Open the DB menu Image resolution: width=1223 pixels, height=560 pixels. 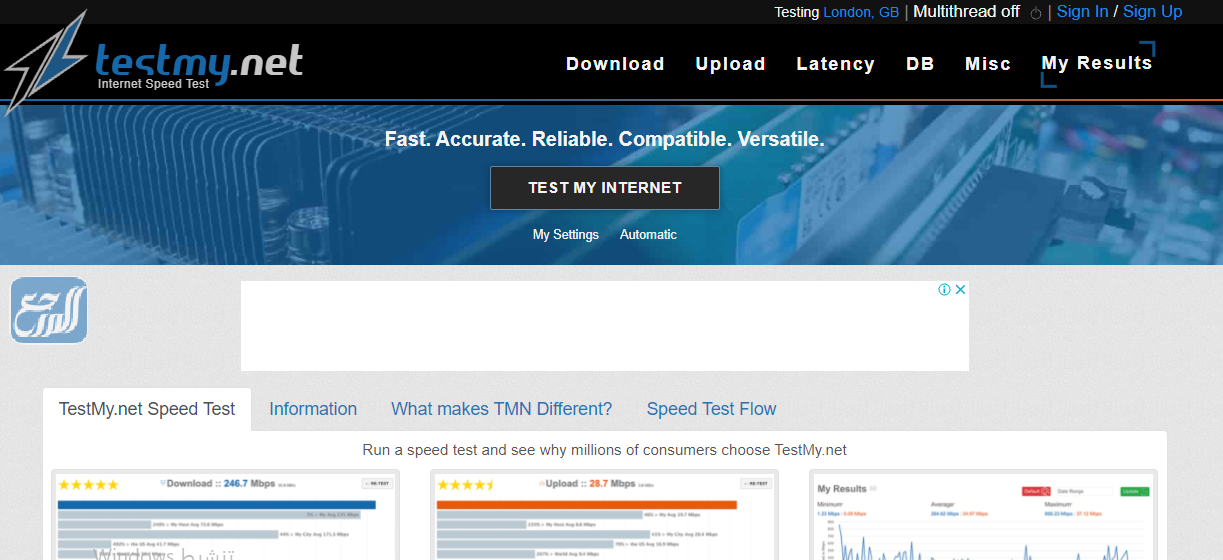point(920,64)
